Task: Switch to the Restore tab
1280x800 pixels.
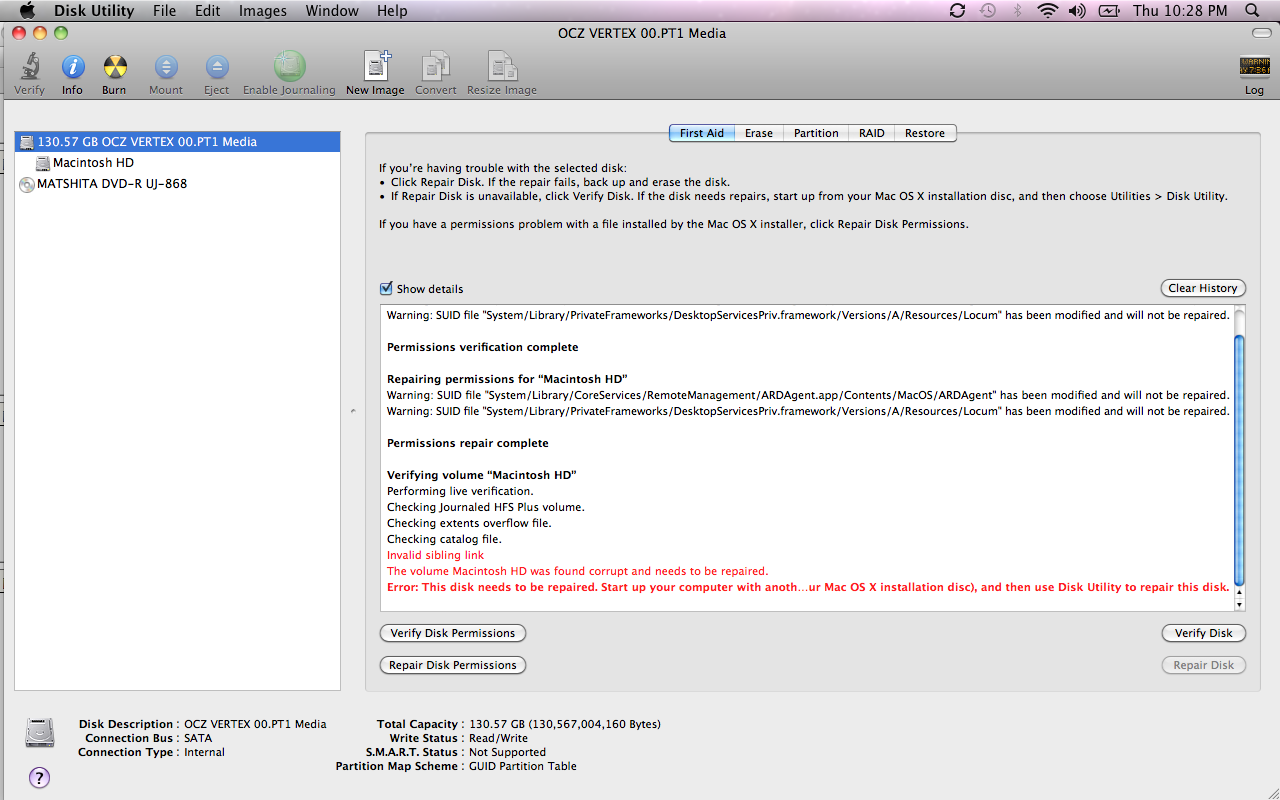Action: click(925, 133)
